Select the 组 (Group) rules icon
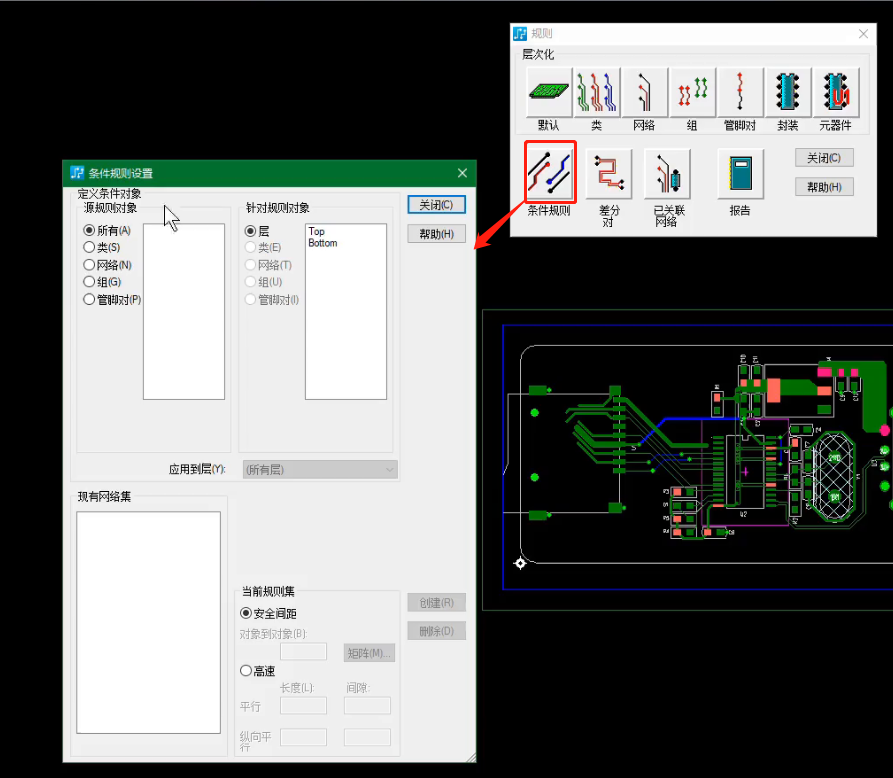 pos(691,92)
